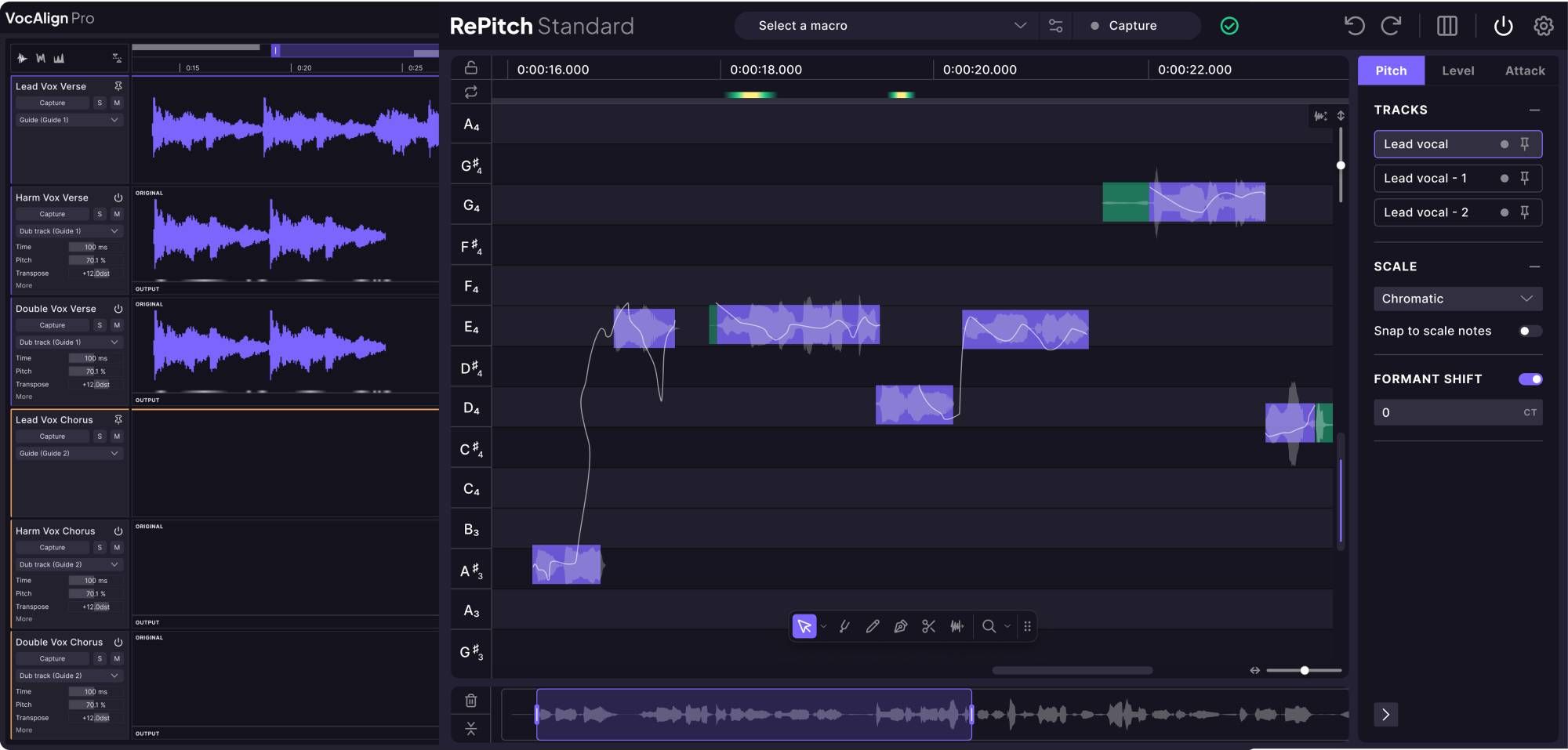Click the formant shift CT input field
Image resolution: width=1568 pixels, height=750 pixels.
(1457, 412)
